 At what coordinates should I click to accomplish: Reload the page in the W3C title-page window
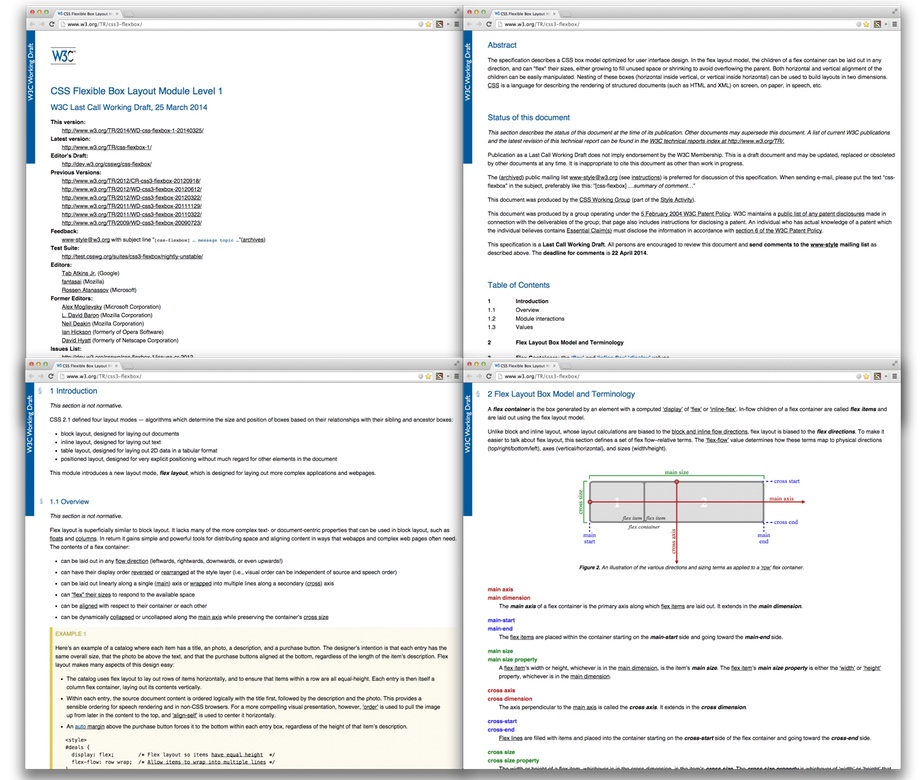[52, 24]
